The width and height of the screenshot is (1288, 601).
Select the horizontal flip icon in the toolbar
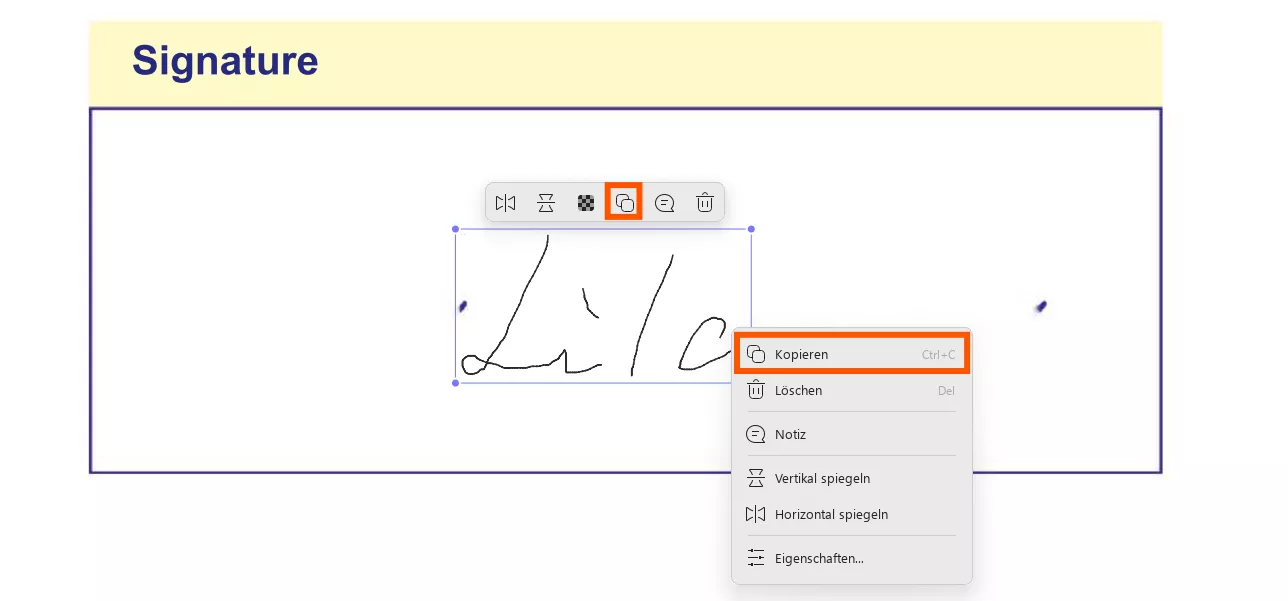tap(505, 202)
